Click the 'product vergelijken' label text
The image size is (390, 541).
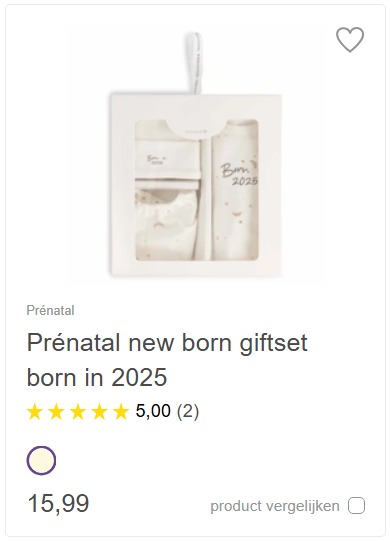point(275,506)
